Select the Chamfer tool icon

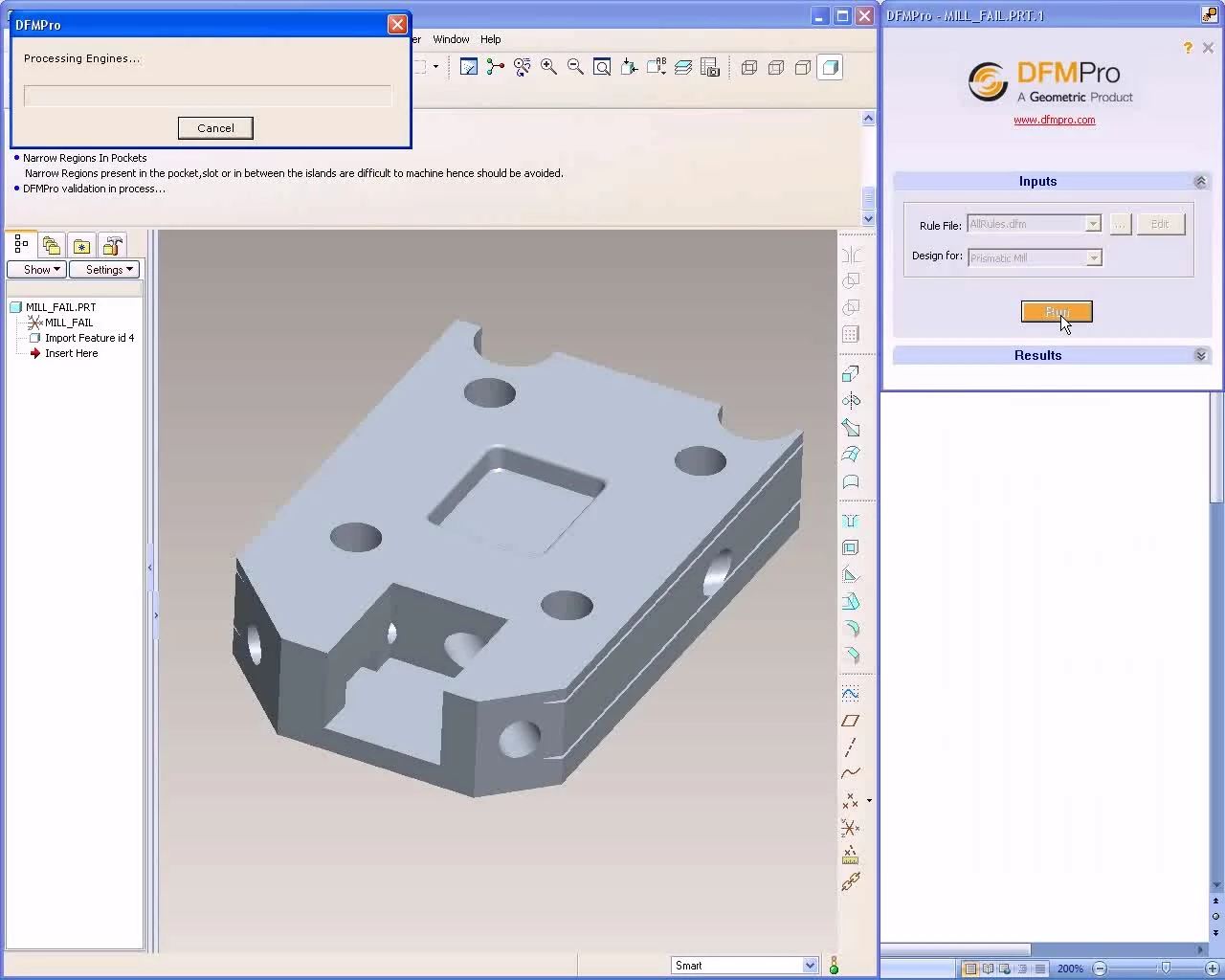[851, 656]
